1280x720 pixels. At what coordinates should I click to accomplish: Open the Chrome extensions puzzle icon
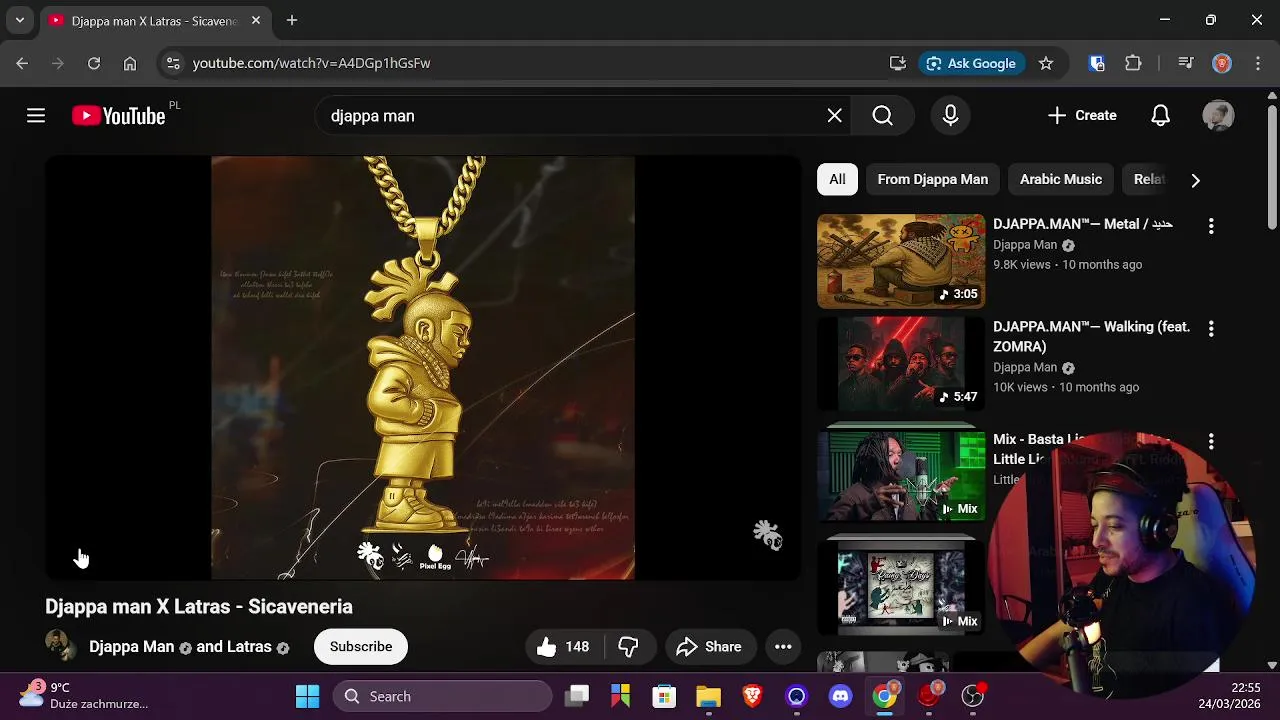(x=1133, y=63)
